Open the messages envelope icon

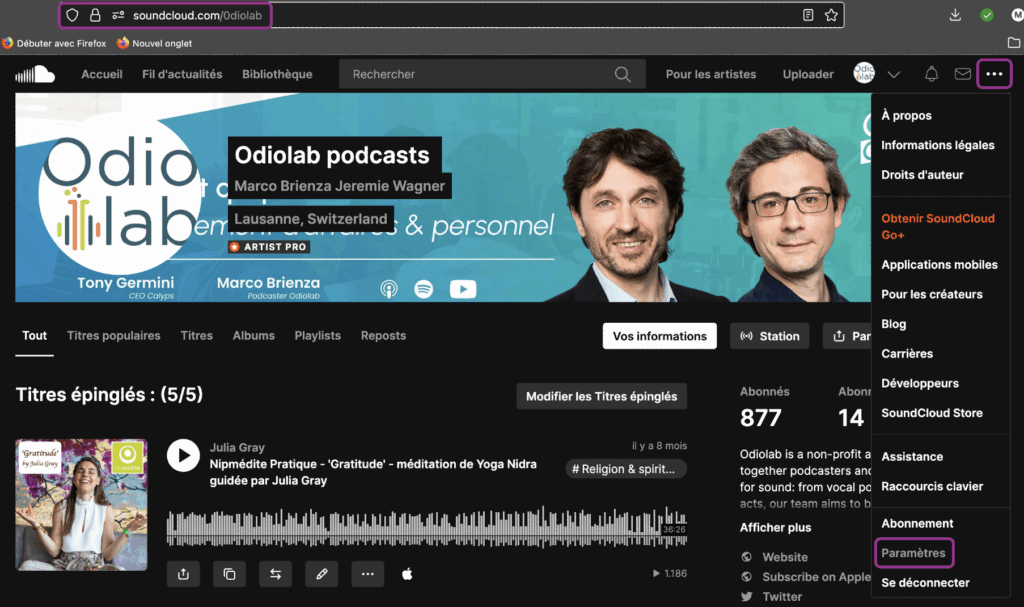963,74
